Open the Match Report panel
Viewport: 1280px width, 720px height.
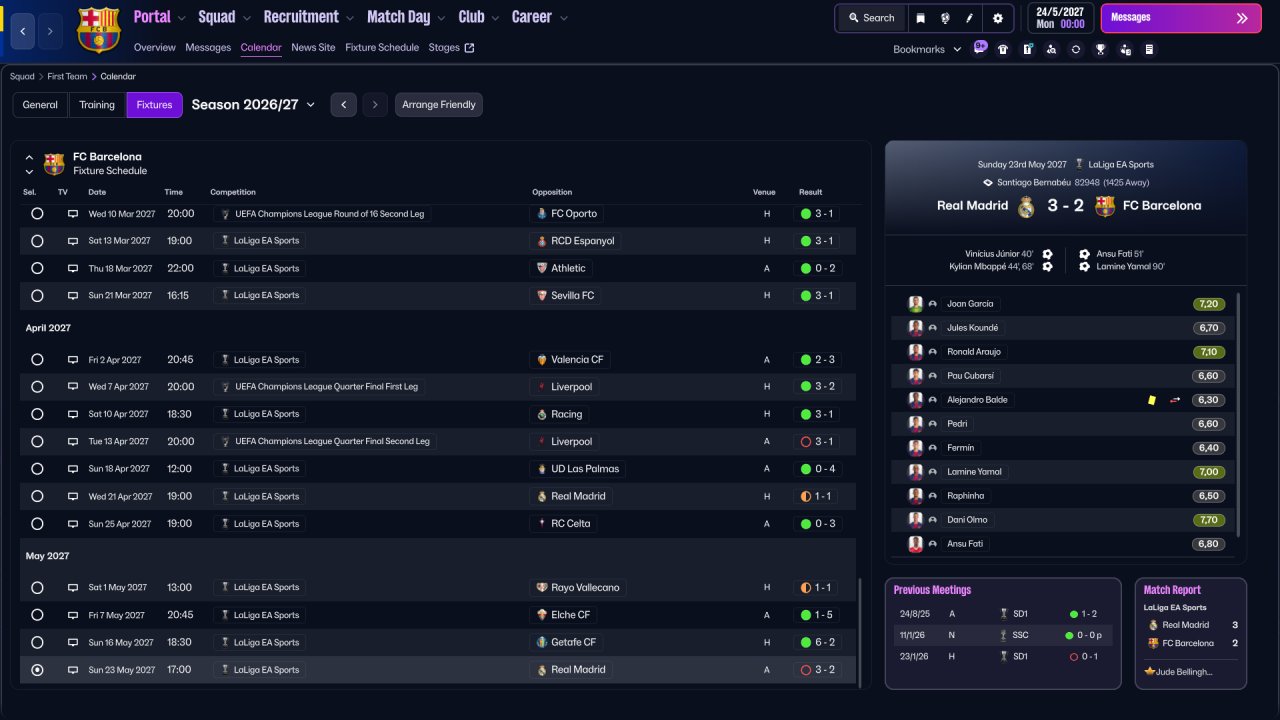[1191, 633]
